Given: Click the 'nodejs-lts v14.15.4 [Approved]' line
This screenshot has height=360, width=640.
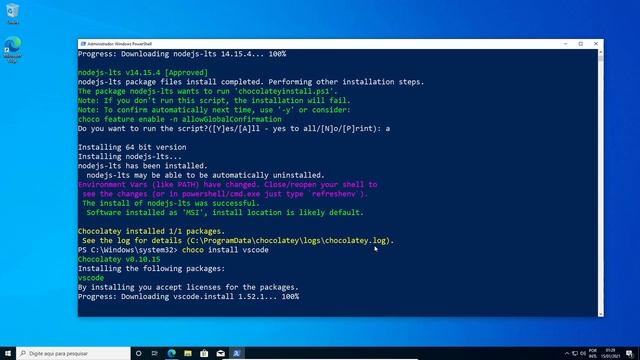Looking at the screenshot, I should pos(143,72).
